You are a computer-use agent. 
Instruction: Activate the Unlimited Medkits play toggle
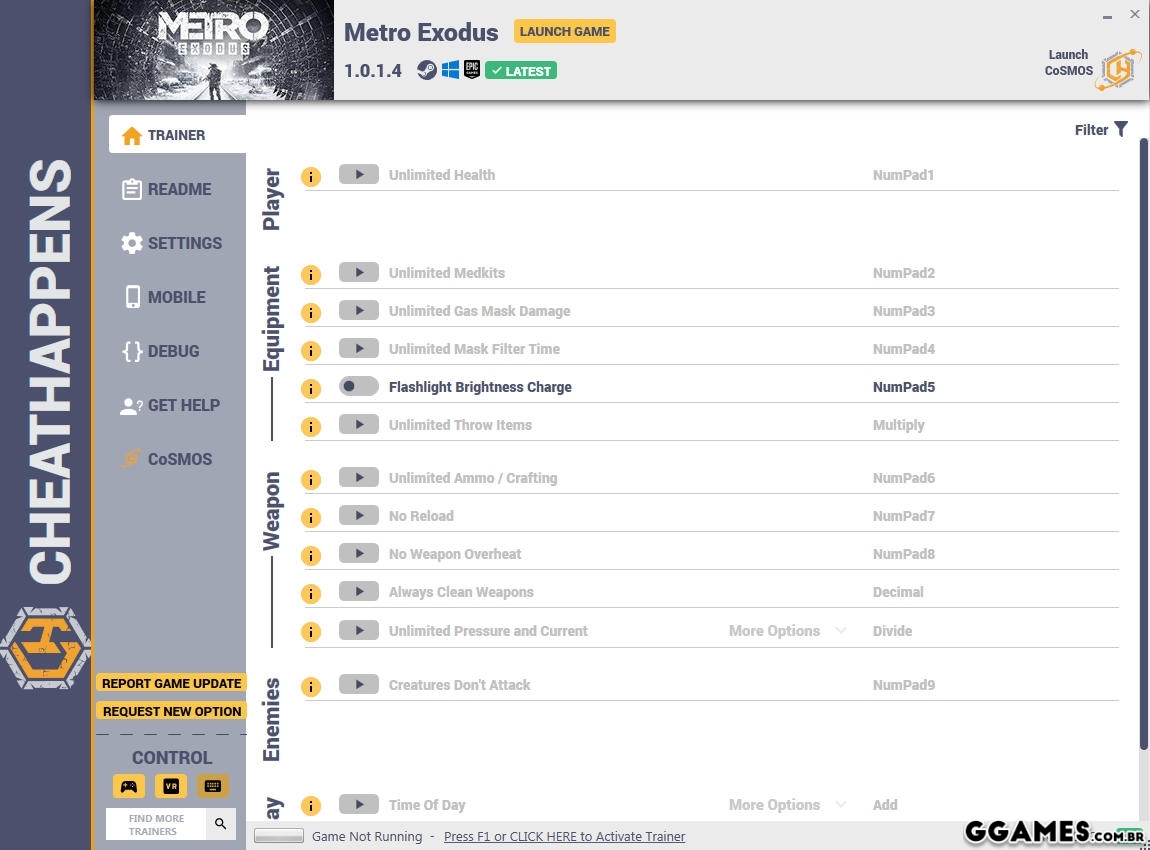[x=358, y=273]
